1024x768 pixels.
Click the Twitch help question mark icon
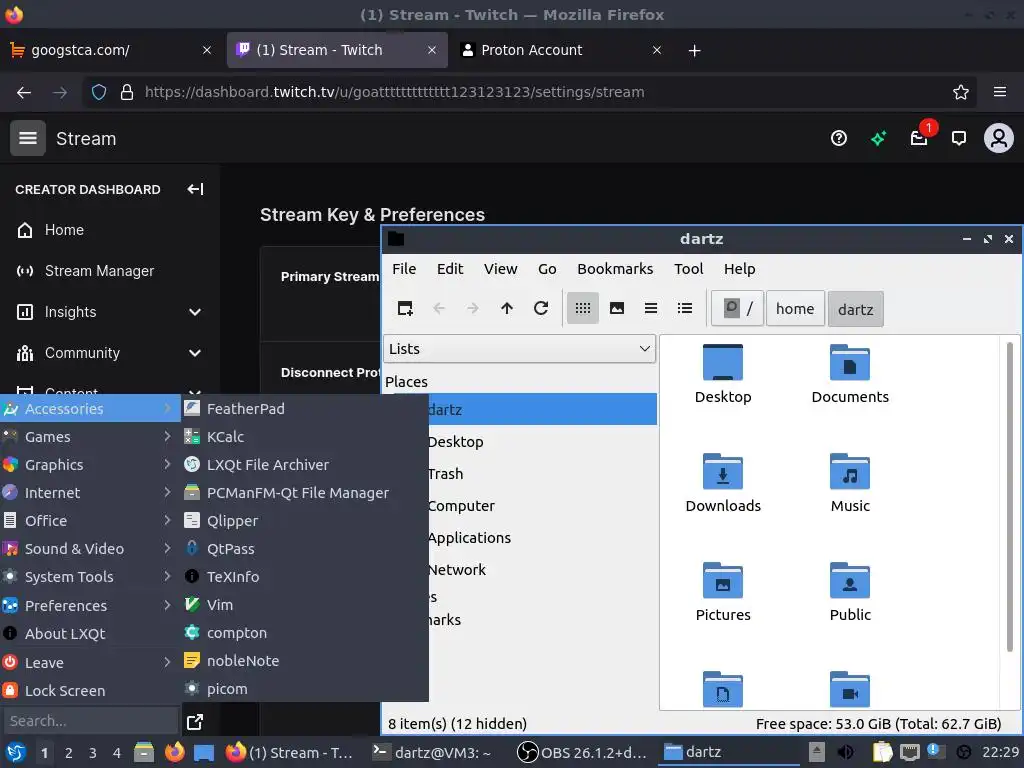point(839,138)
